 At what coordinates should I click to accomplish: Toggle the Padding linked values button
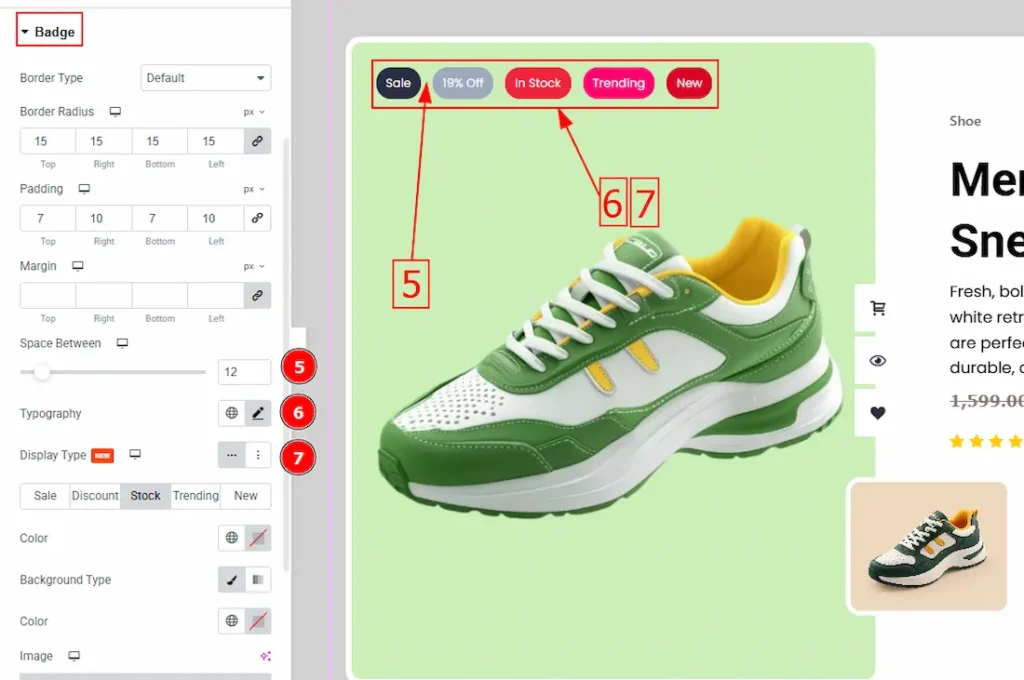[258, 218]
